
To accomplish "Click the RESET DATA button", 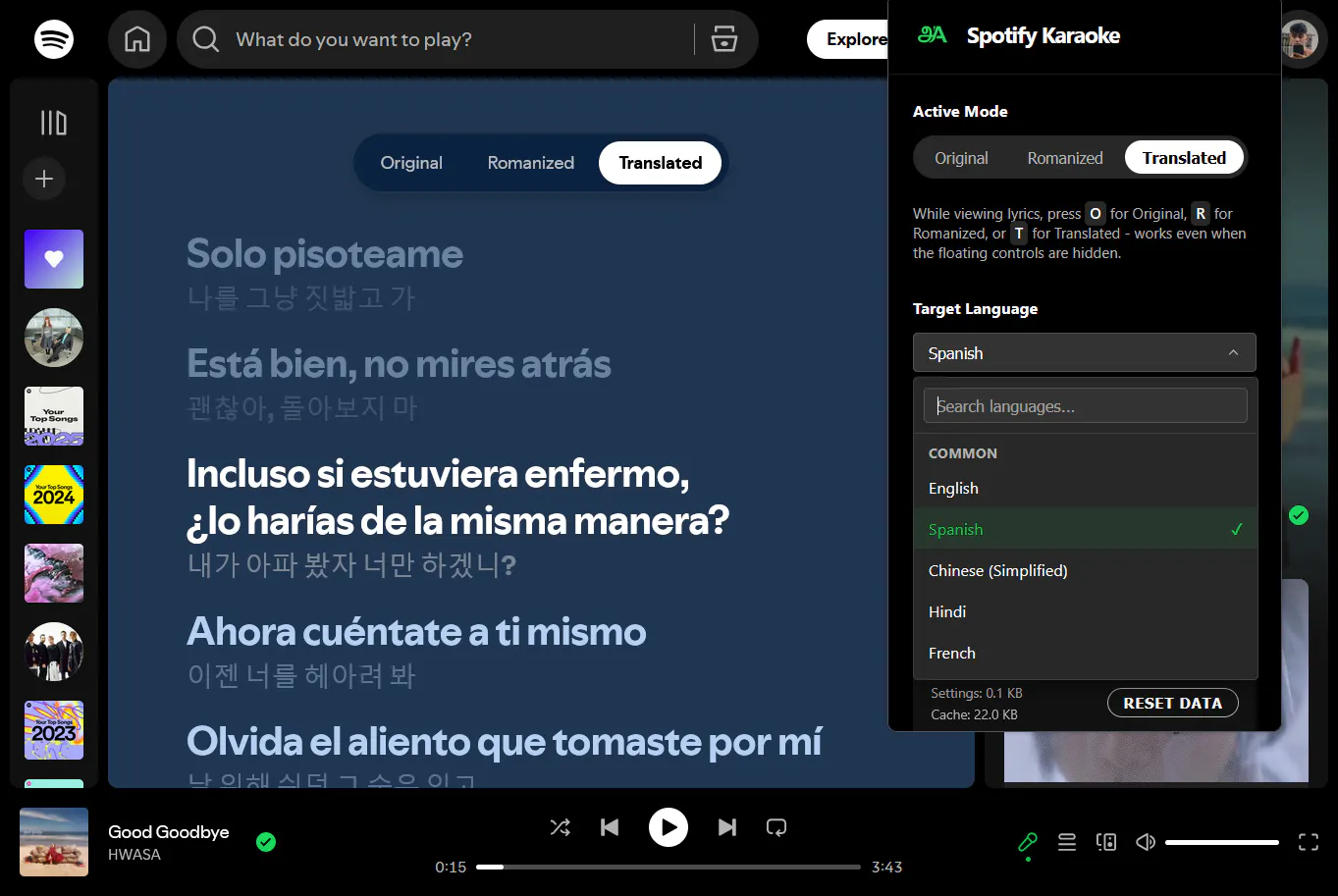I will pos(1173,703).
